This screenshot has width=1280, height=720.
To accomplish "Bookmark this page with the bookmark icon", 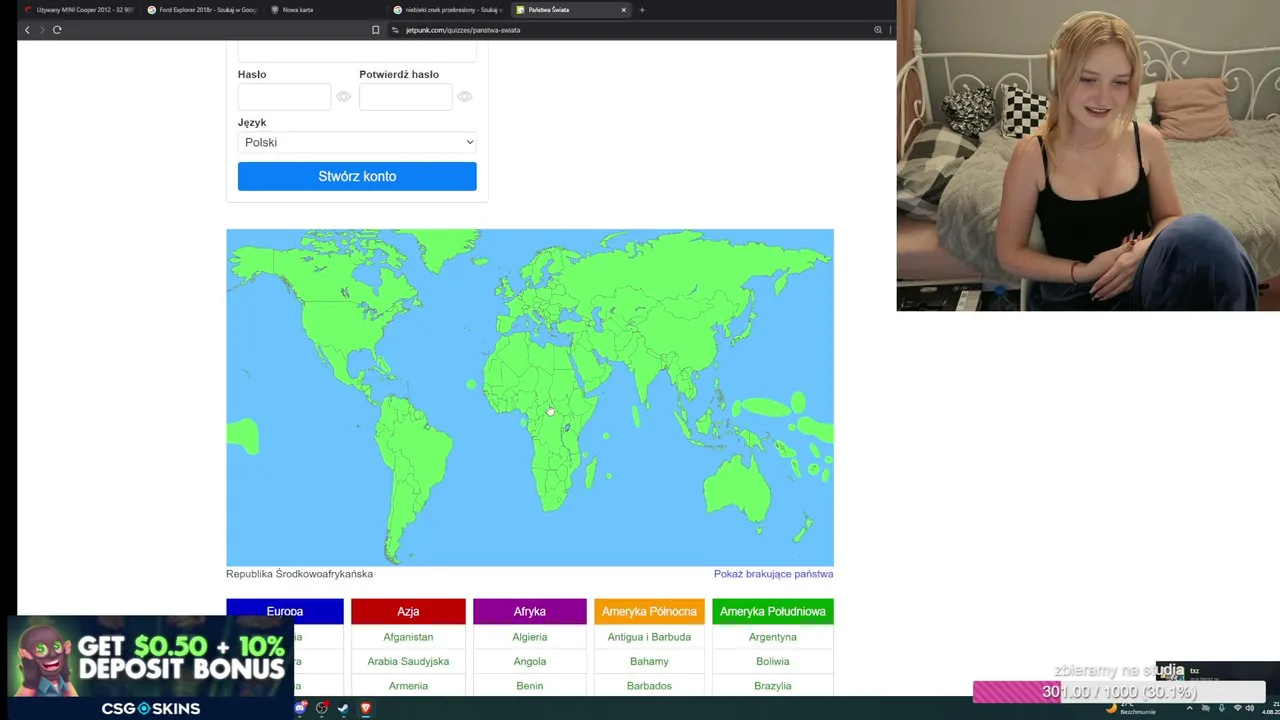I will pyautogui.click(x=376, y=30).
